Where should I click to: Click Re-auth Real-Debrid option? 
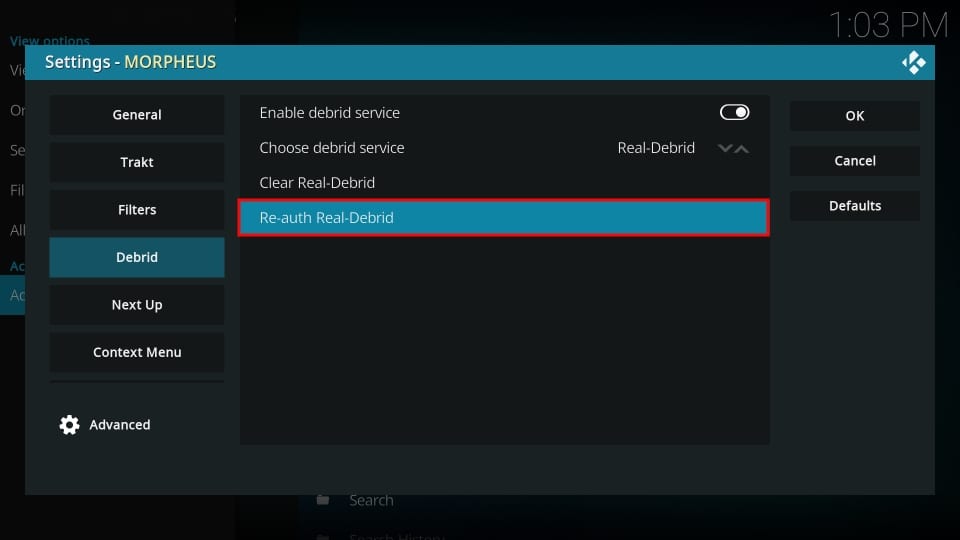coord(504,217)
